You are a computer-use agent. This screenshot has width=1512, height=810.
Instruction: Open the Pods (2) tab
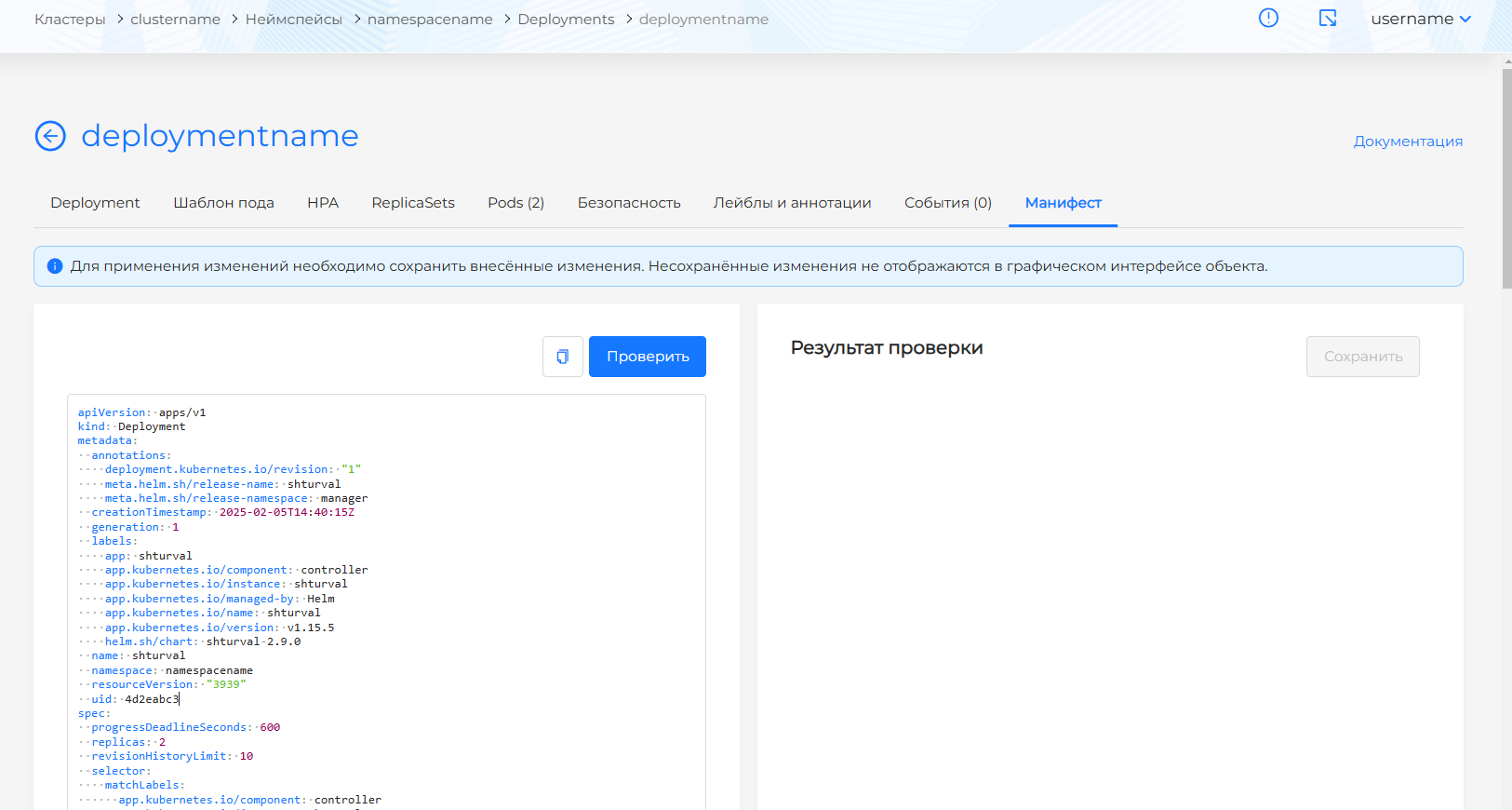pos(515,203)
